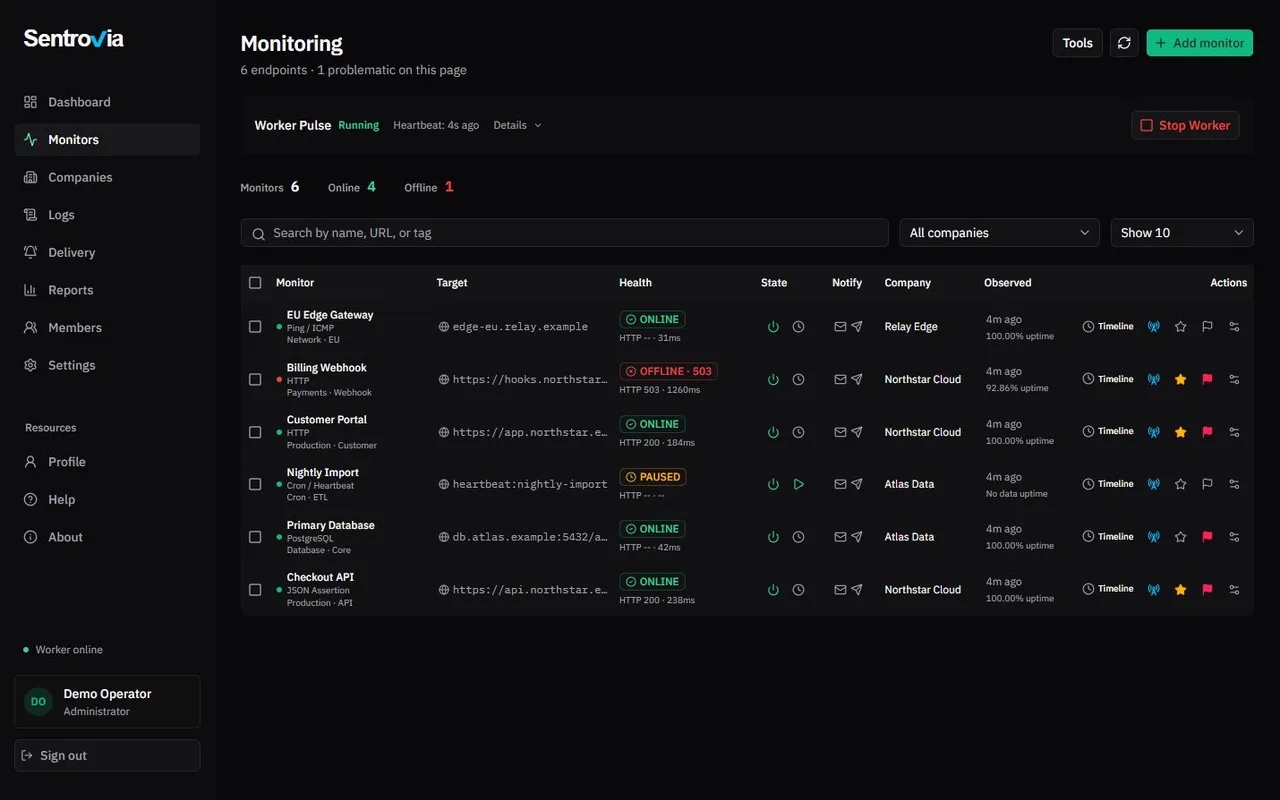Open Delivery in the sidebar
This screenshot has width=1280, height=800.
(x=107, y=252)
